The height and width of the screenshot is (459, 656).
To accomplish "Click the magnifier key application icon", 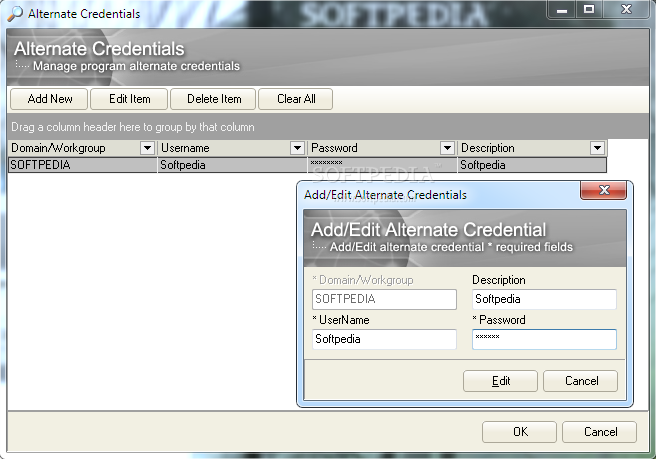I will click(15, 14).
